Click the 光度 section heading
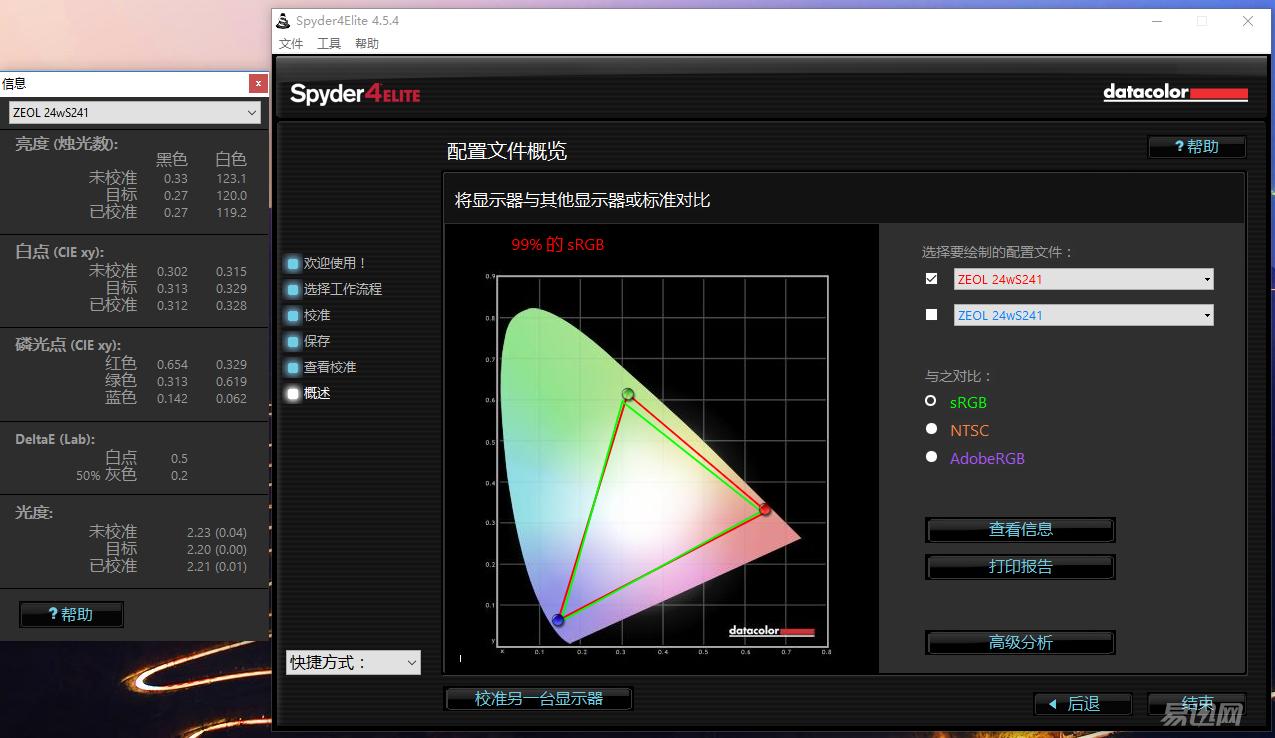 (x=34, y=512)
